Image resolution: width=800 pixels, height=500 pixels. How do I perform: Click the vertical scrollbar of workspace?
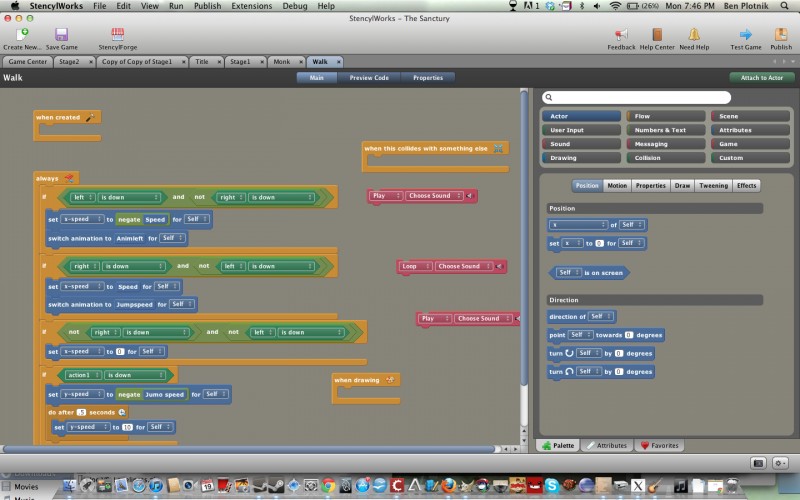(x=523, y=237)
